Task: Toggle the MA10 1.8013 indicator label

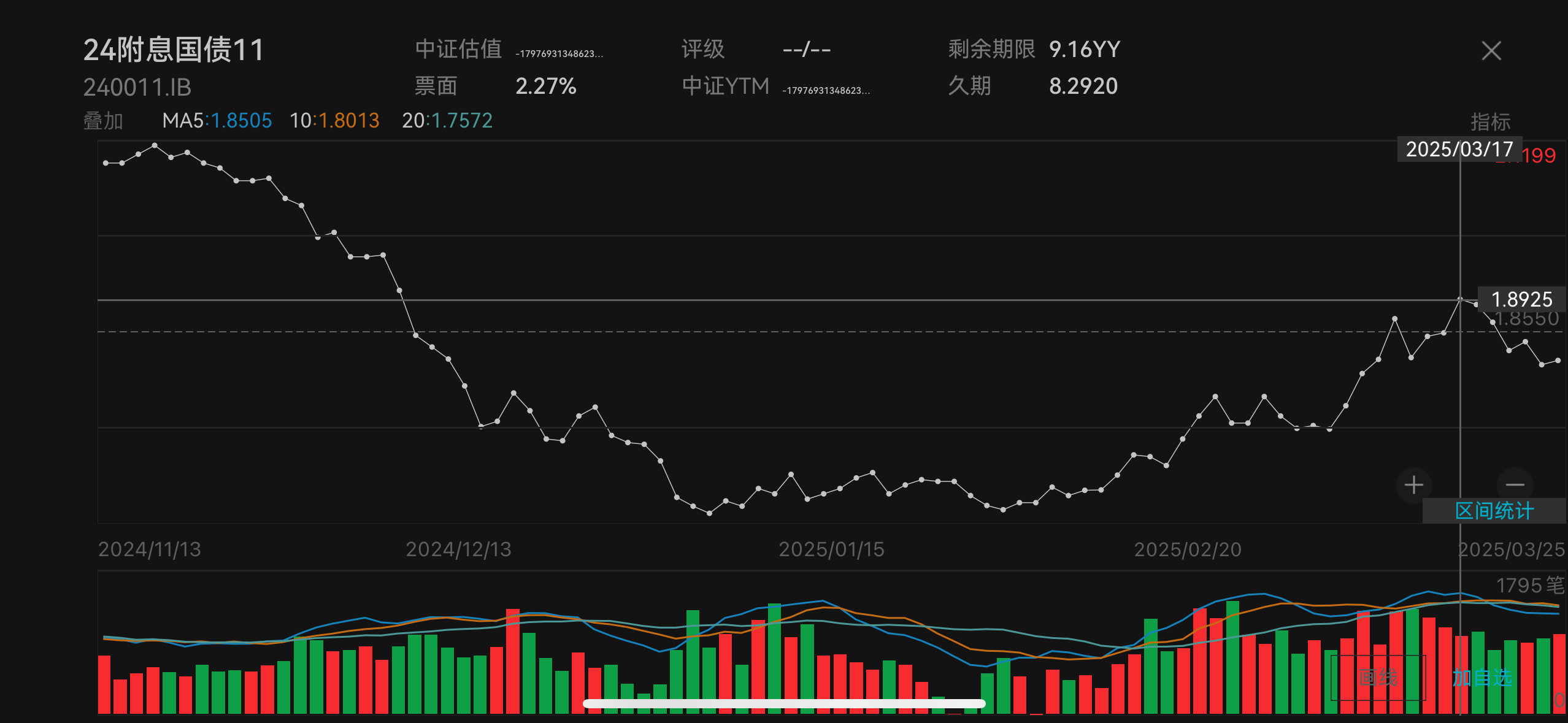Action: click(x=334, y=121)
